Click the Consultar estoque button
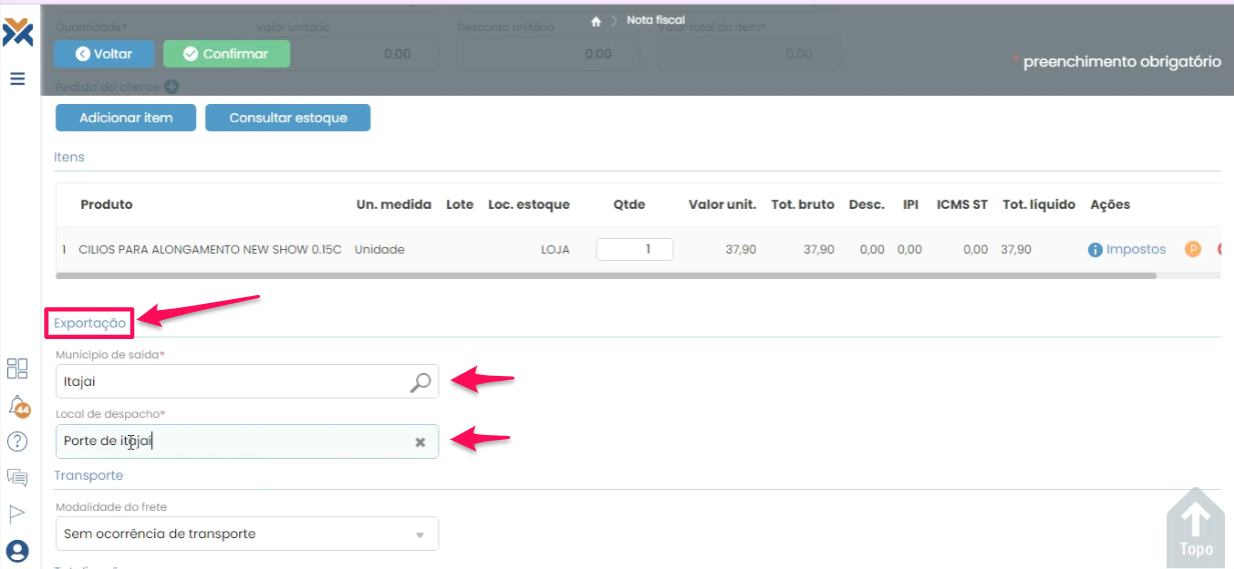The image size is (1234, 569). 288,118
